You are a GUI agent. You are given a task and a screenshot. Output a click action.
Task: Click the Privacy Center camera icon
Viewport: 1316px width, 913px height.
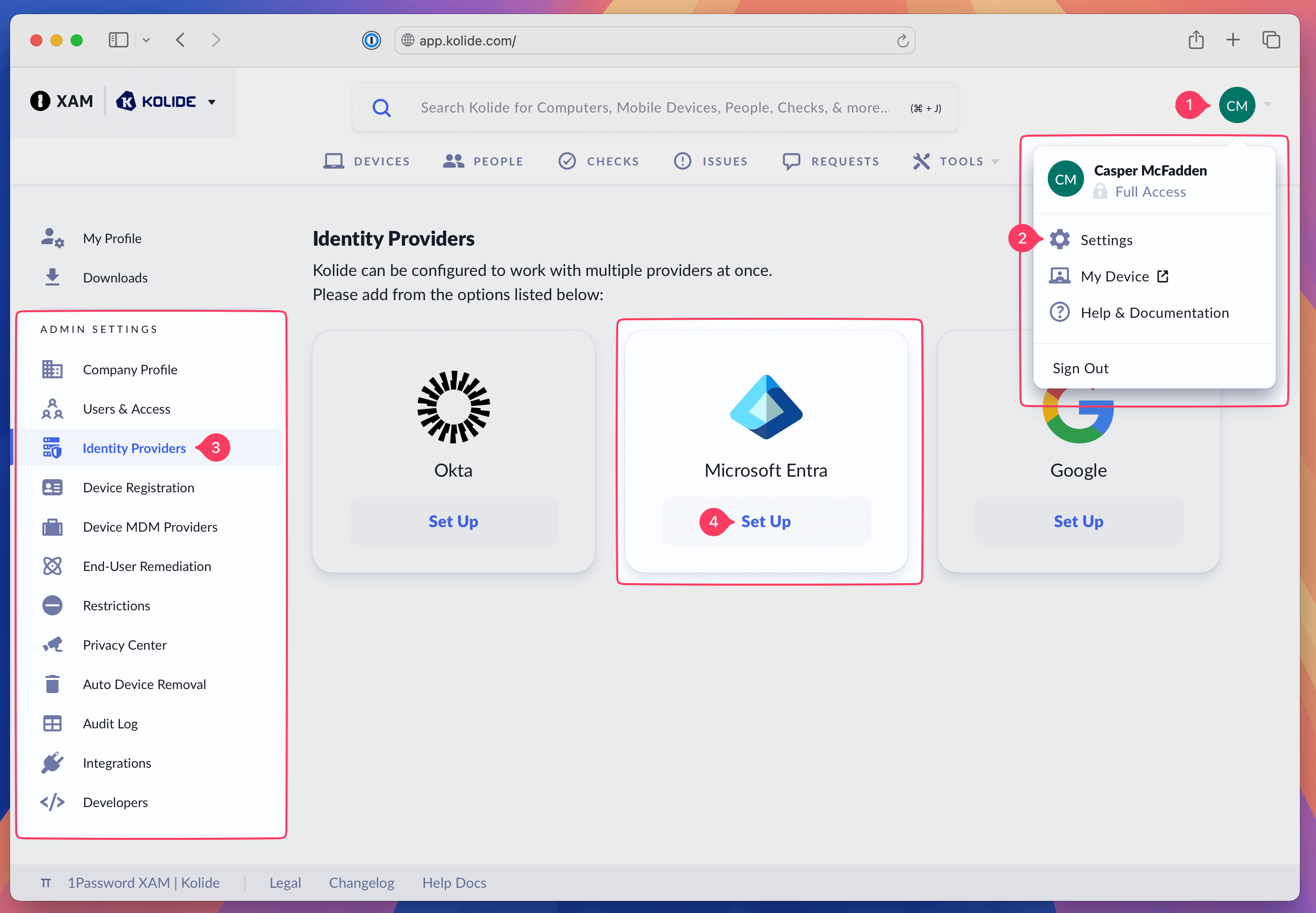tap(52, 645)
